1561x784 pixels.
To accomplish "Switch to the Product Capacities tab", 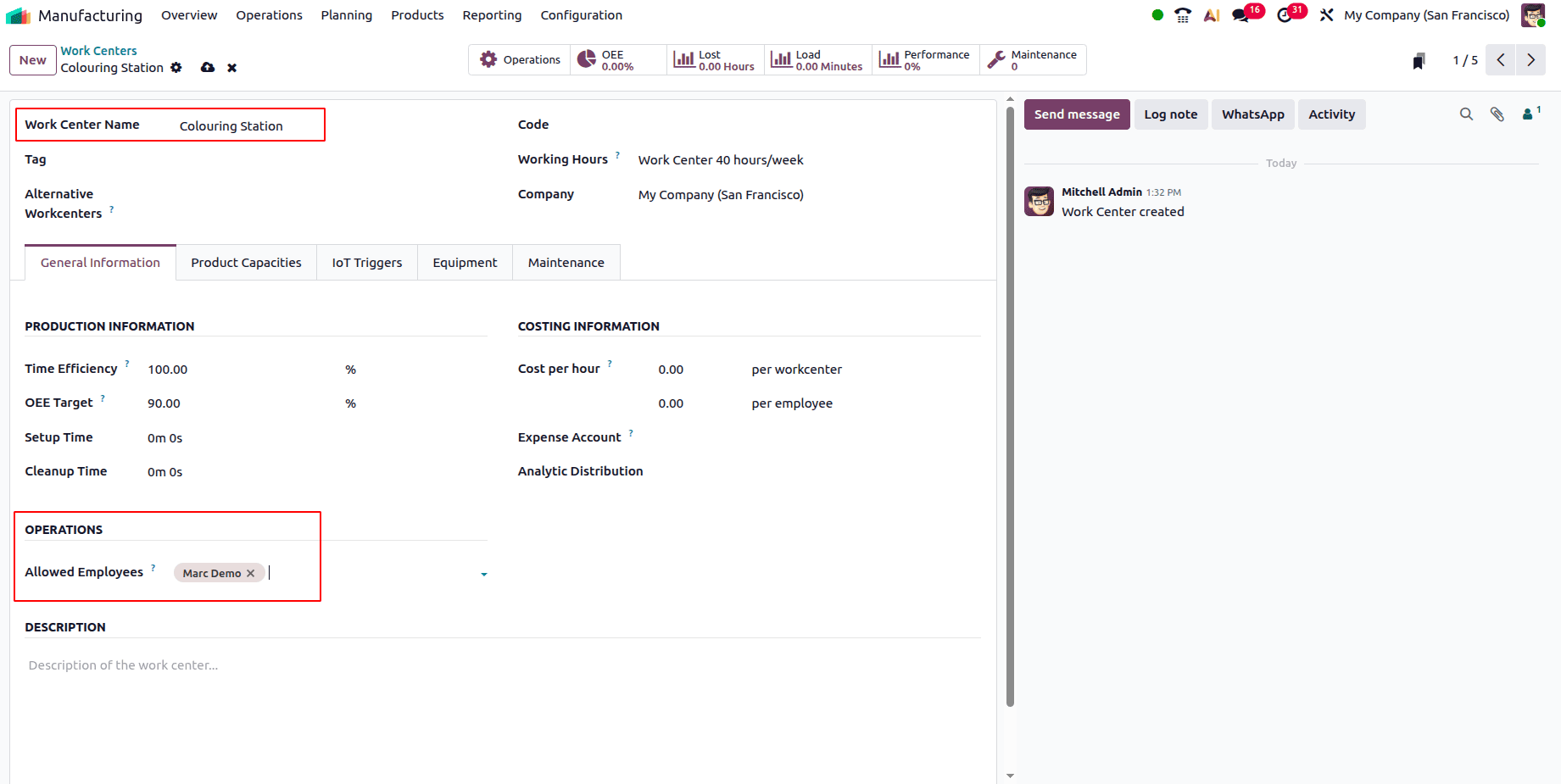I will coord(246,263).
